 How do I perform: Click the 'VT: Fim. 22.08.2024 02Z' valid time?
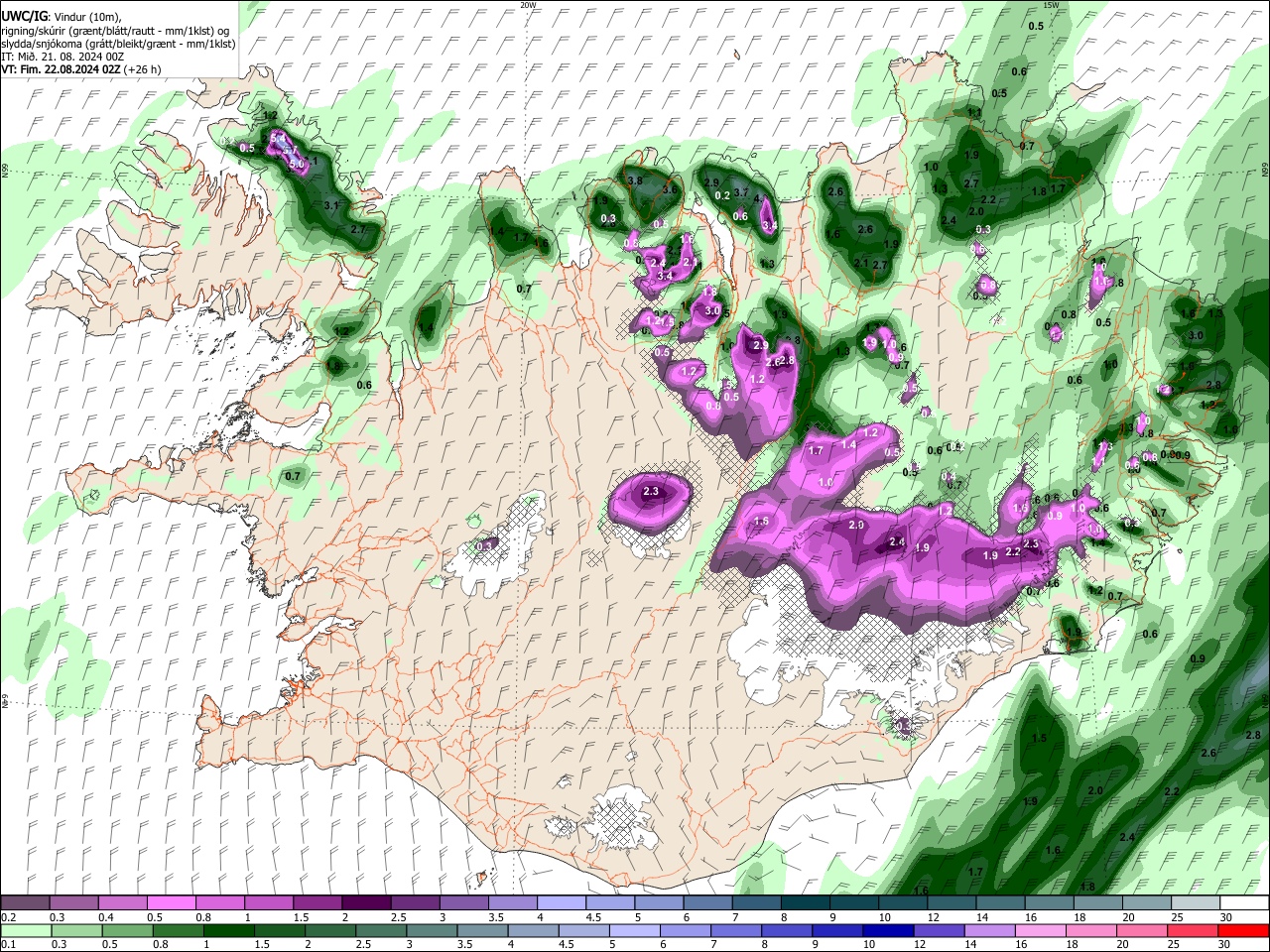[61, 69]
